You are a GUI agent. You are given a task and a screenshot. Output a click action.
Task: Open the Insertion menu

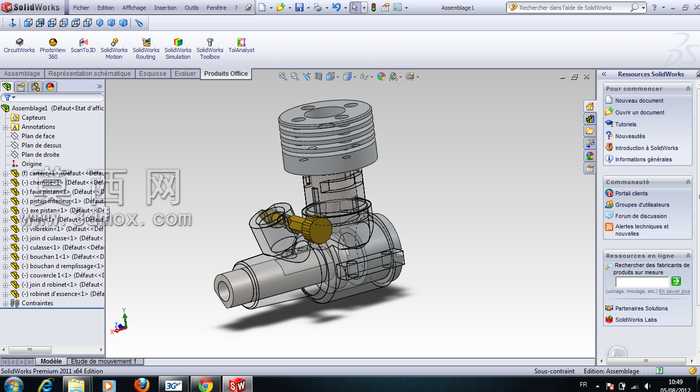coord(165,8)
